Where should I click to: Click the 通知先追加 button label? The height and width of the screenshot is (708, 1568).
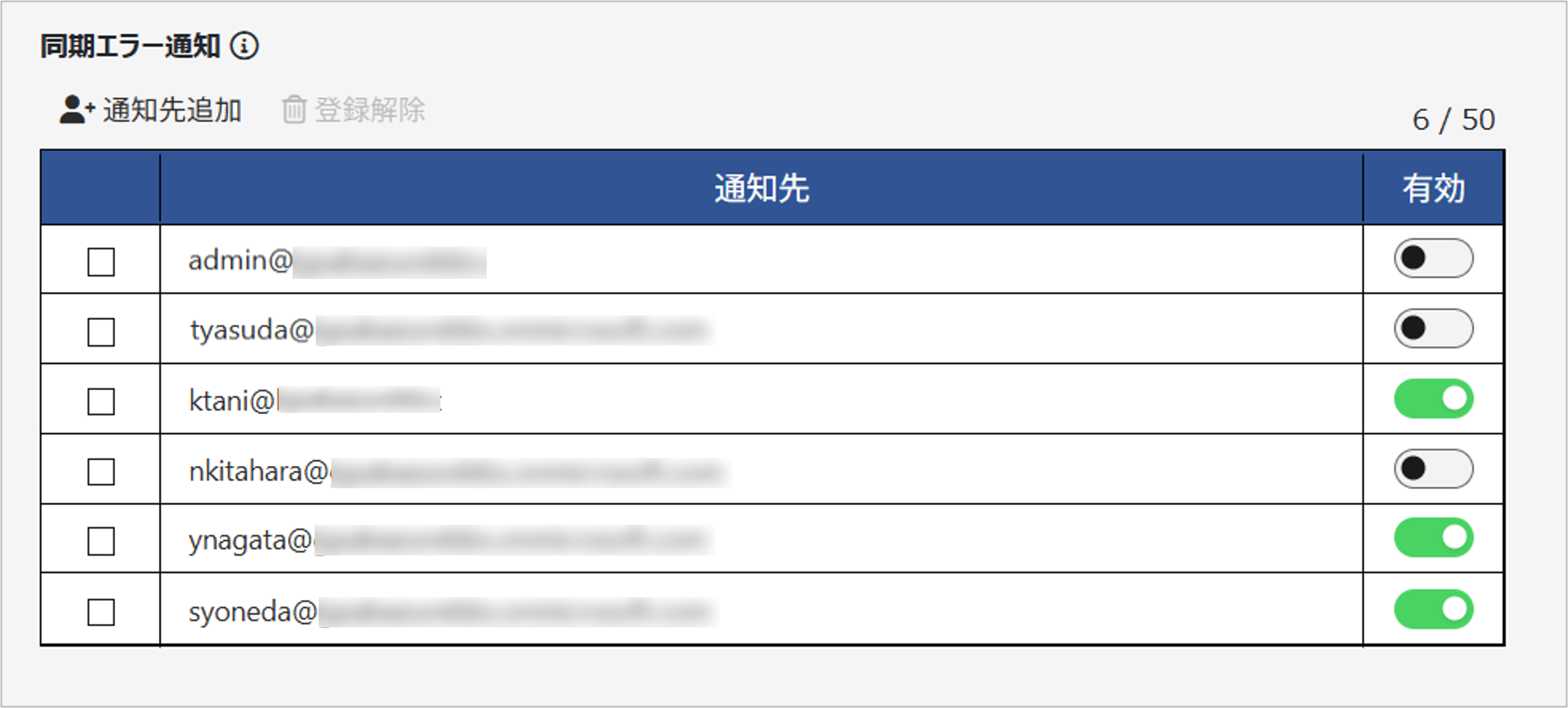point(172,110)
